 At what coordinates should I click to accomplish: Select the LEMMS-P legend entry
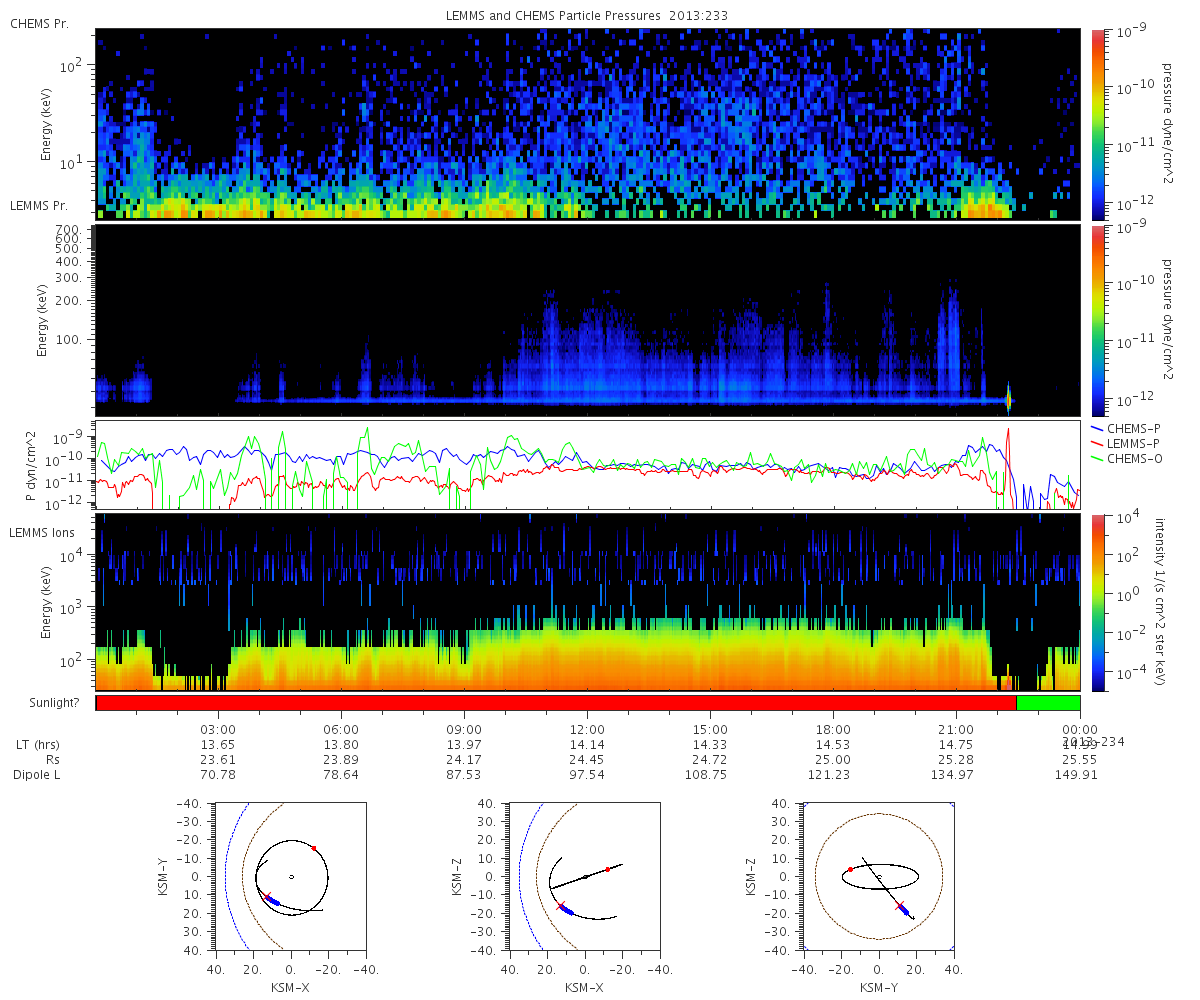(x=1127, y=443)
